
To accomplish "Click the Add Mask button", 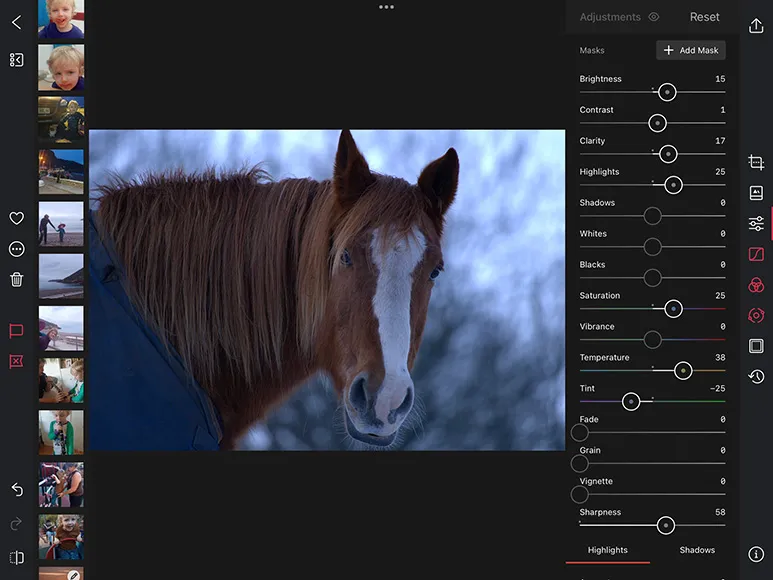I will point(691,50).
